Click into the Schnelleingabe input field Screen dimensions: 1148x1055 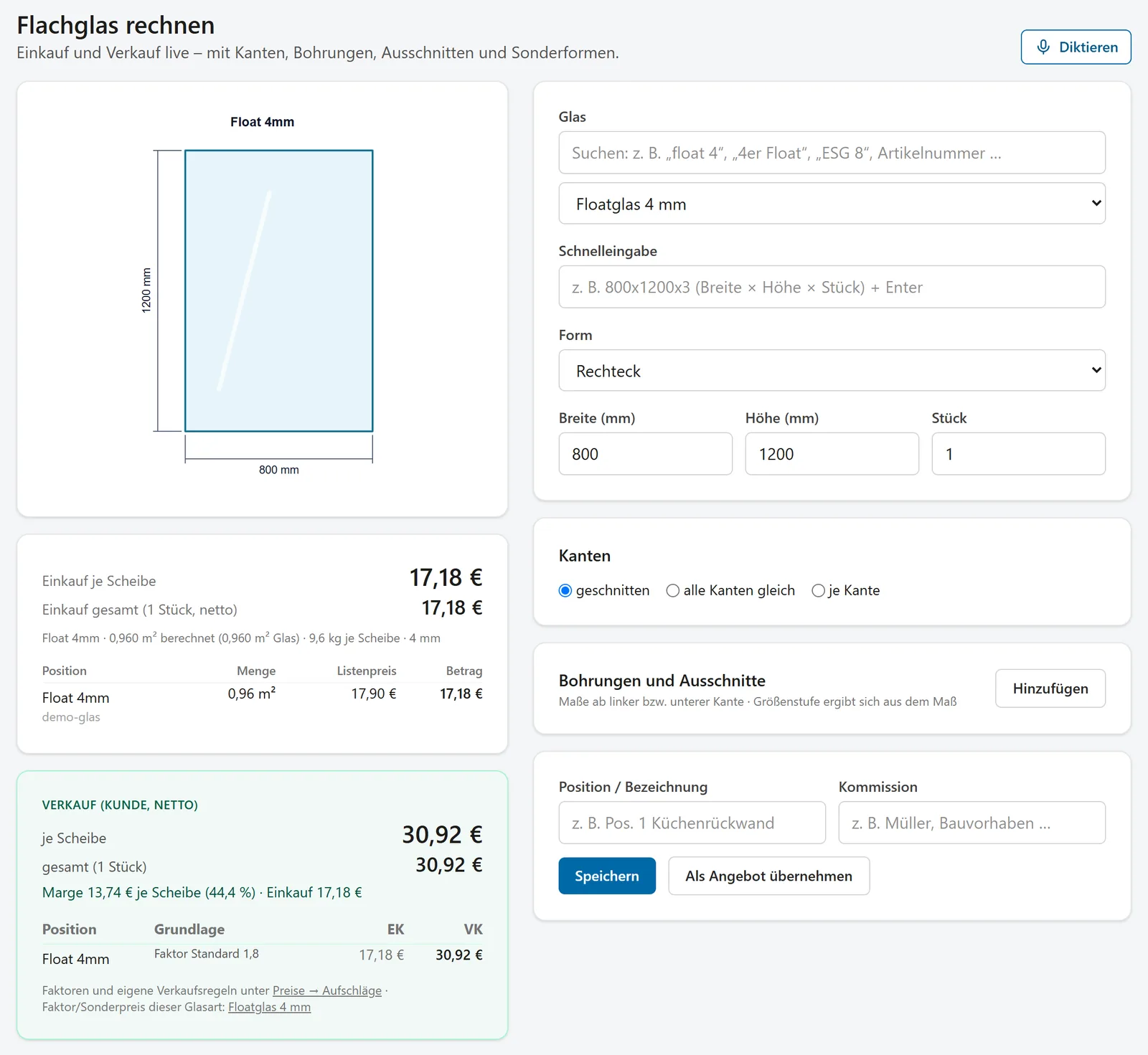(832, 287)
